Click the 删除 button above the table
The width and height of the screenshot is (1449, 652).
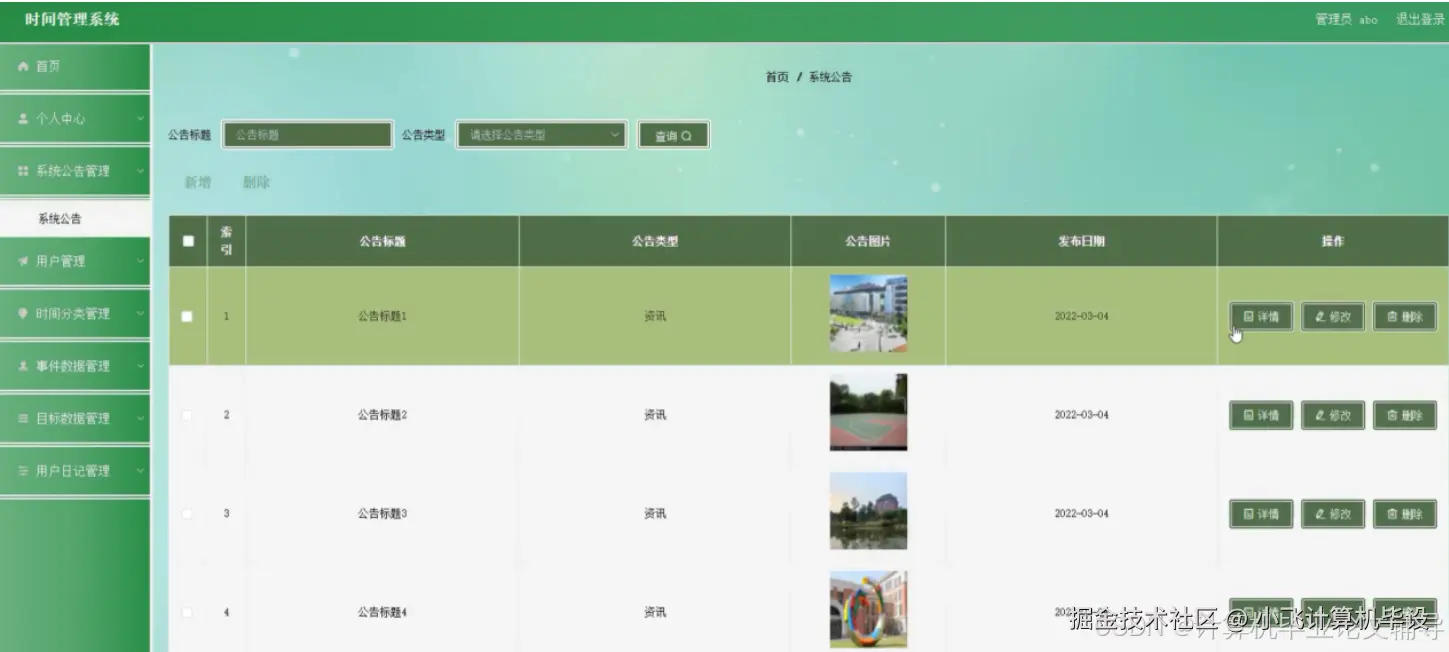point(256,183)
